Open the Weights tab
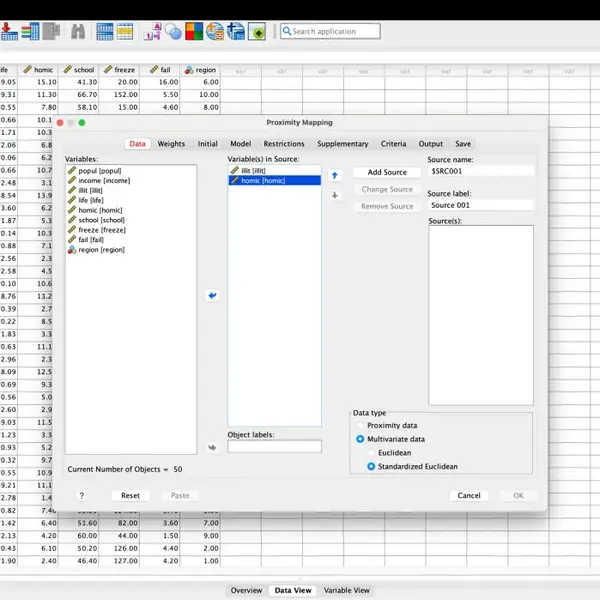 tap(171, 144)
